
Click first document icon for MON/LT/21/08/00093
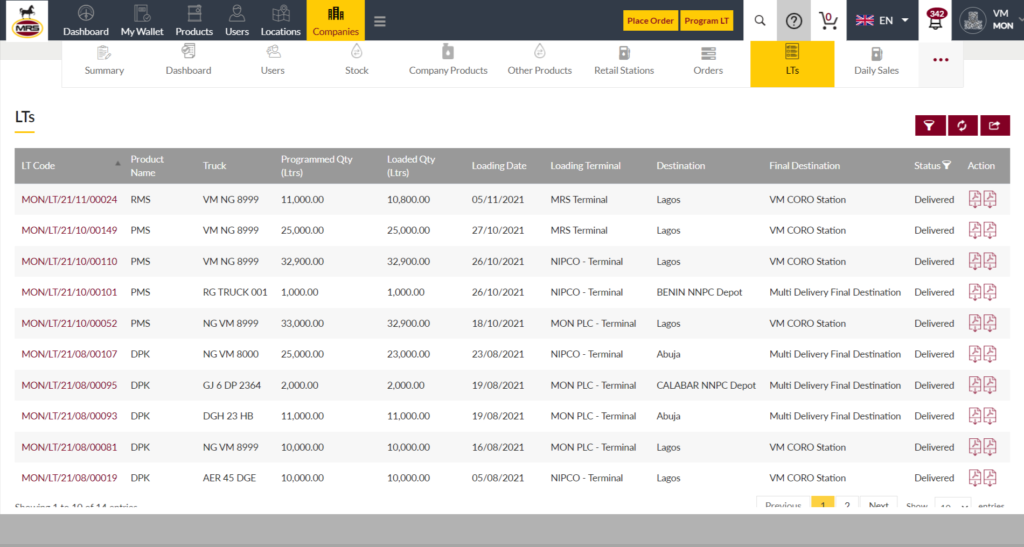[x=974, y=416]
